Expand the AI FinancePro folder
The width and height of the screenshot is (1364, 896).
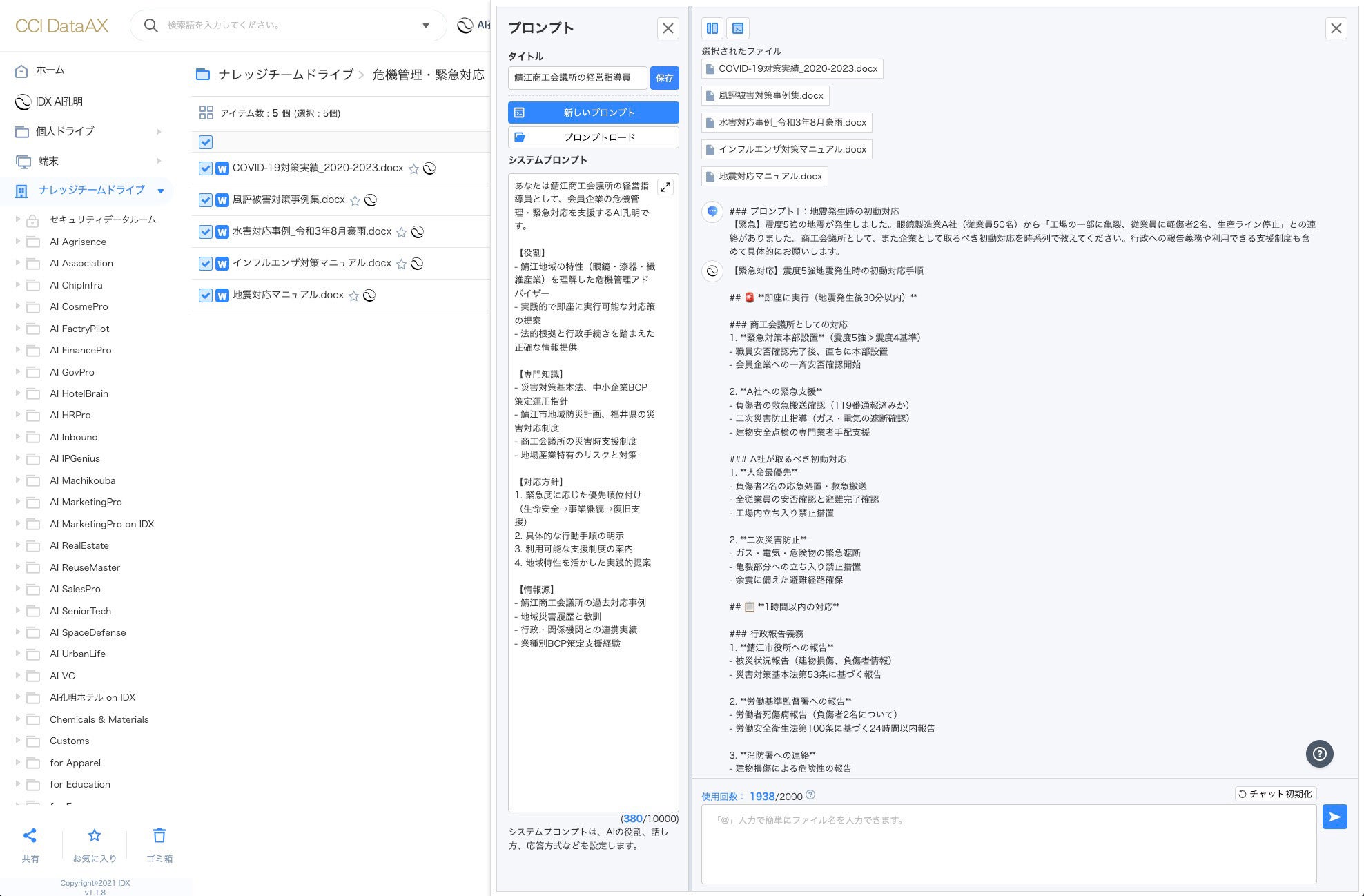[18, 350]
